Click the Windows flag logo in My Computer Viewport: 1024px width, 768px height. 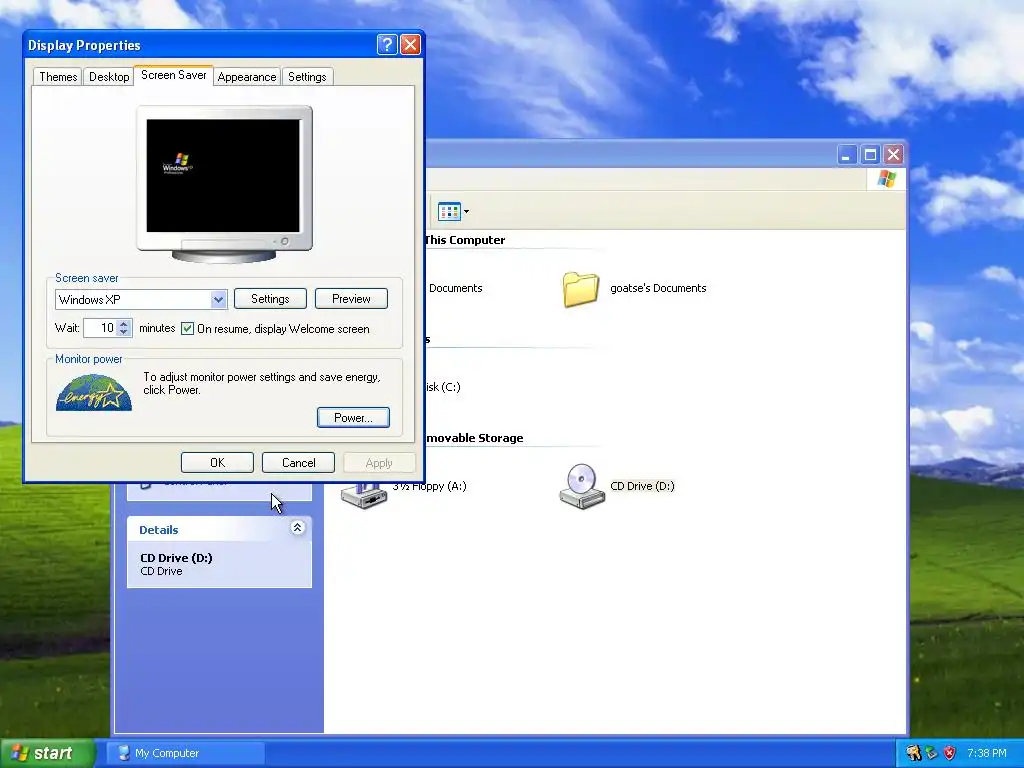887,178
